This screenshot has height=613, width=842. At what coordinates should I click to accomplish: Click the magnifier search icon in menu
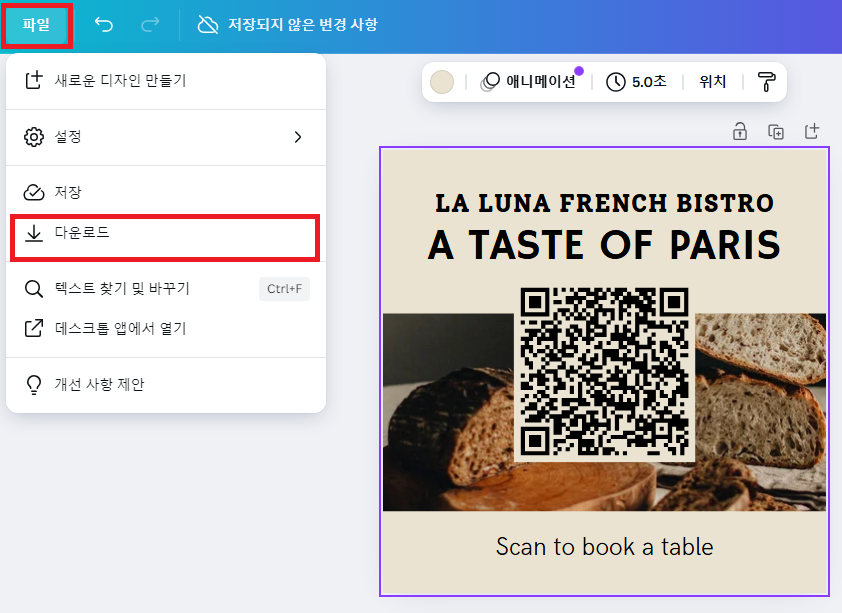[x=34, y=289]
